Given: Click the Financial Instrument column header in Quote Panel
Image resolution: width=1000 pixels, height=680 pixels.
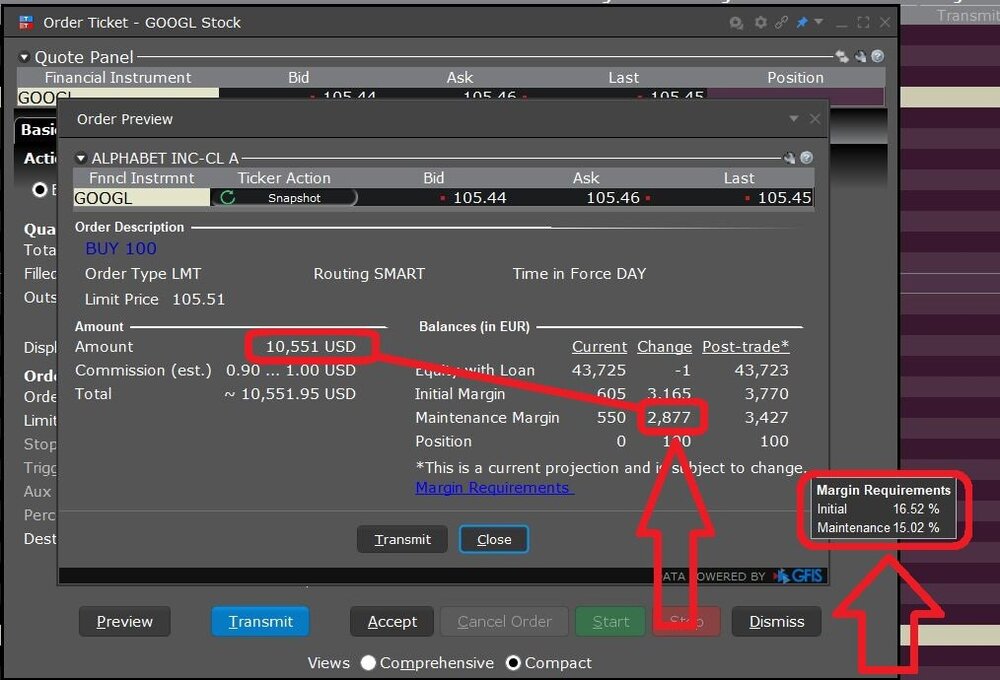Looking at the screenshot, I should (x=118, y=78).
